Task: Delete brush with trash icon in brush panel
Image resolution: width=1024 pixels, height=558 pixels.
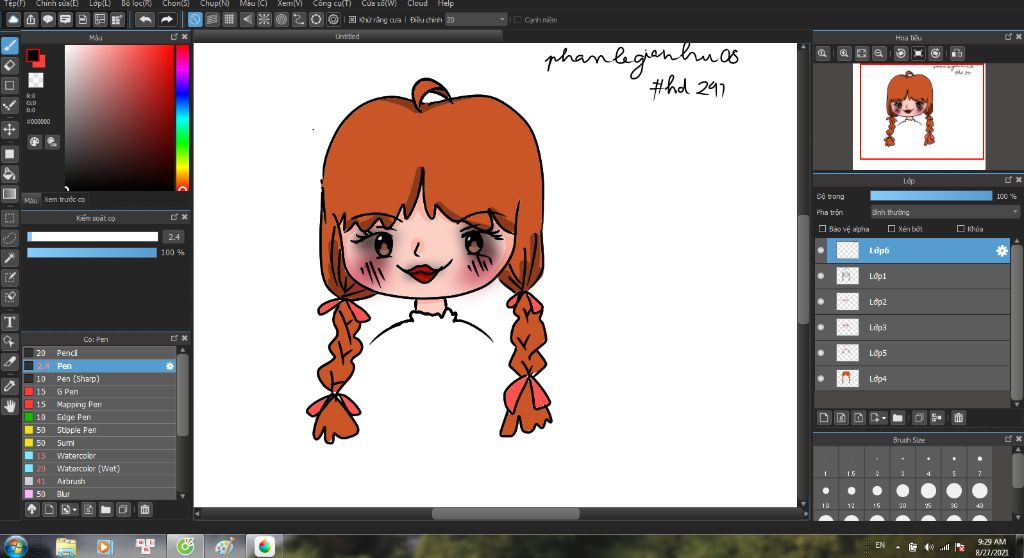Action: tap(145, 510)
